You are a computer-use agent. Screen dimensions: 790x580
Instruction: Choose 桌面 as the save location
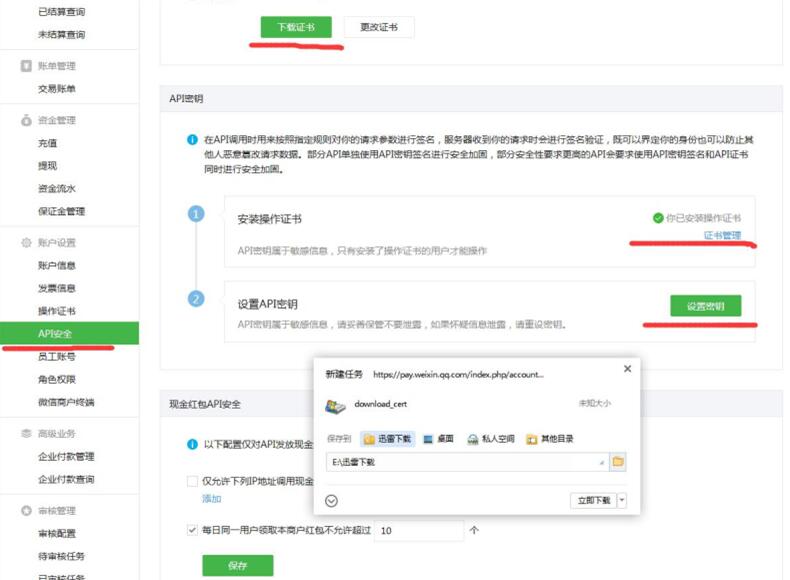click(439, 439)
